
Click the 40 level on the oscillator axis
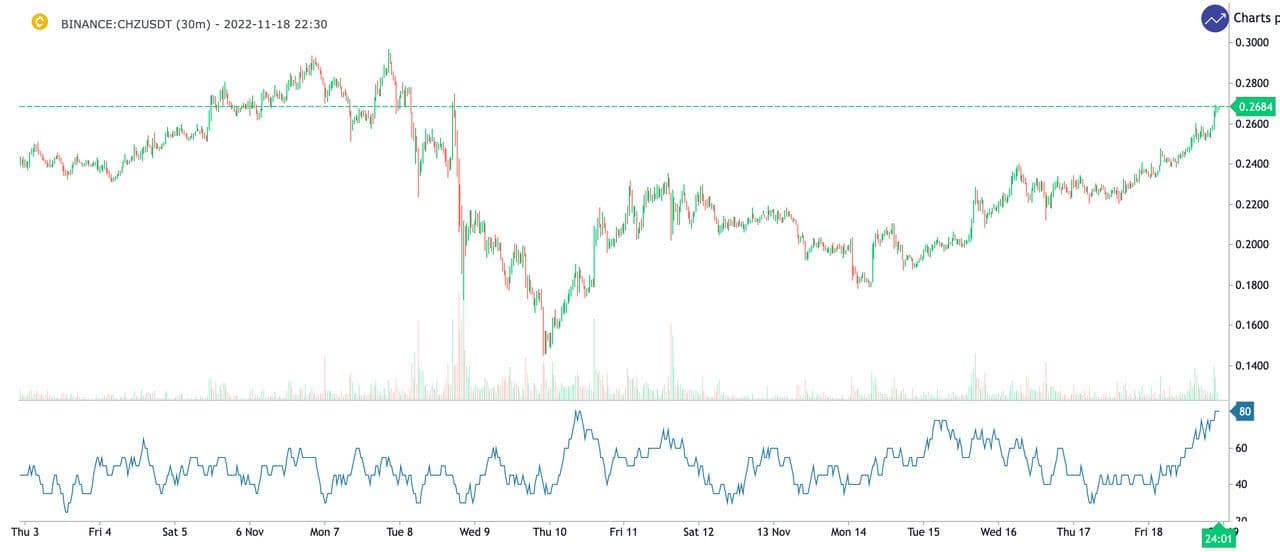point(1240,485)
